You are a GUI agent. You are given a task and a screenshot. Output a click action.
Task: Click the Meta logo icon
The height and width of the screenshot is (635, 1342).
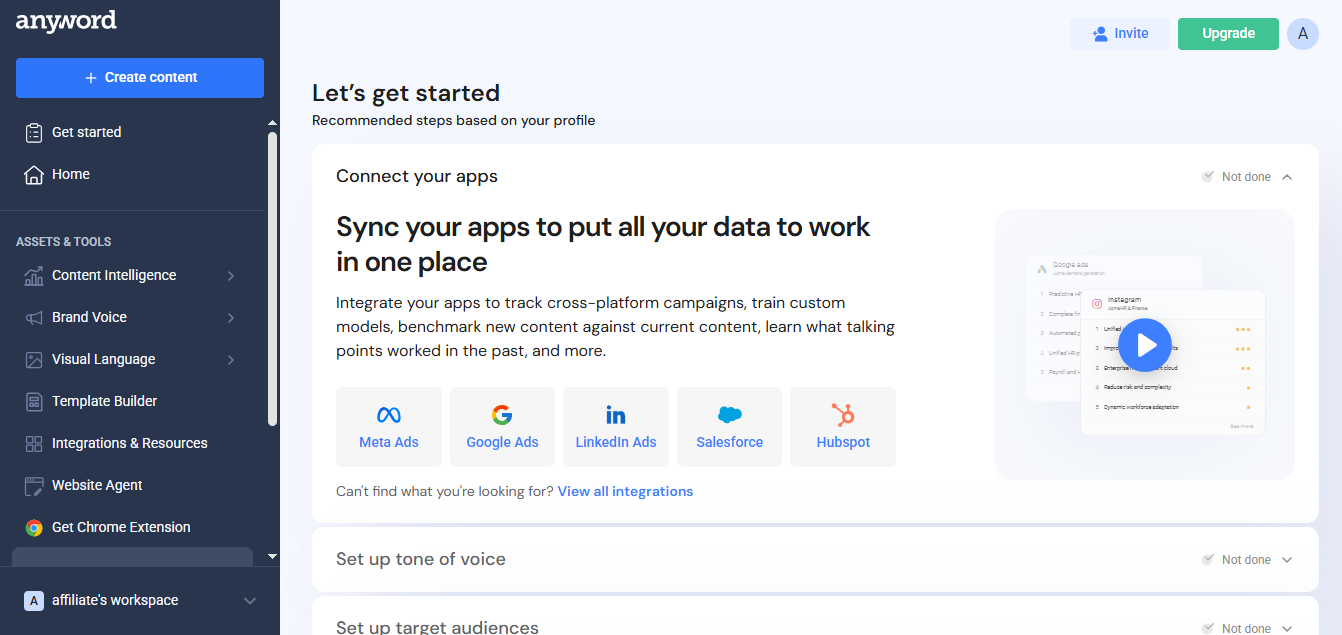click(x=389, y=415)
